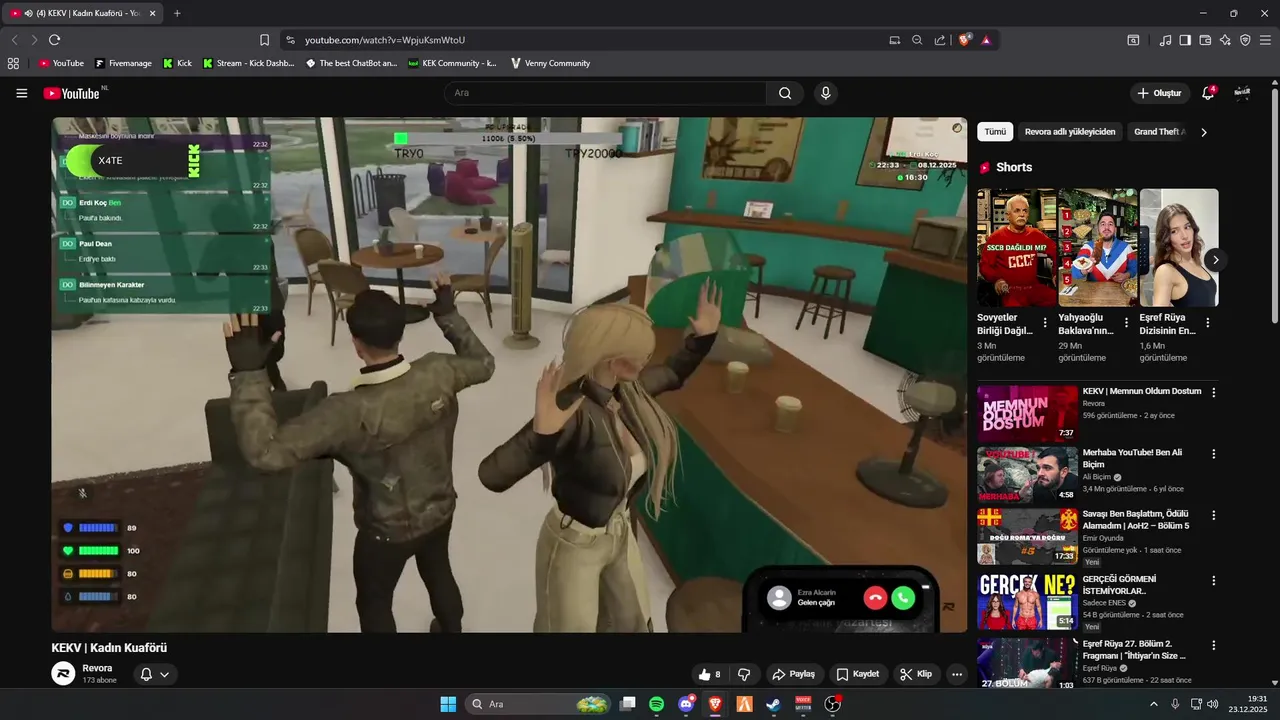
Task: Open options for KEKV Memnun Oldum Dostum video
Action: pos(1214,393)
